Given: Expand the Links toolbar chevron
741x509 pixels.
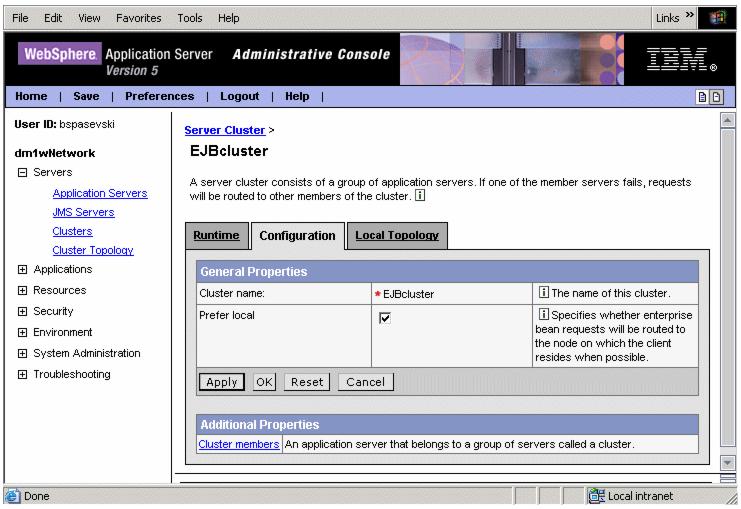Looking at the screenshot, I should [x=689, y=15].
